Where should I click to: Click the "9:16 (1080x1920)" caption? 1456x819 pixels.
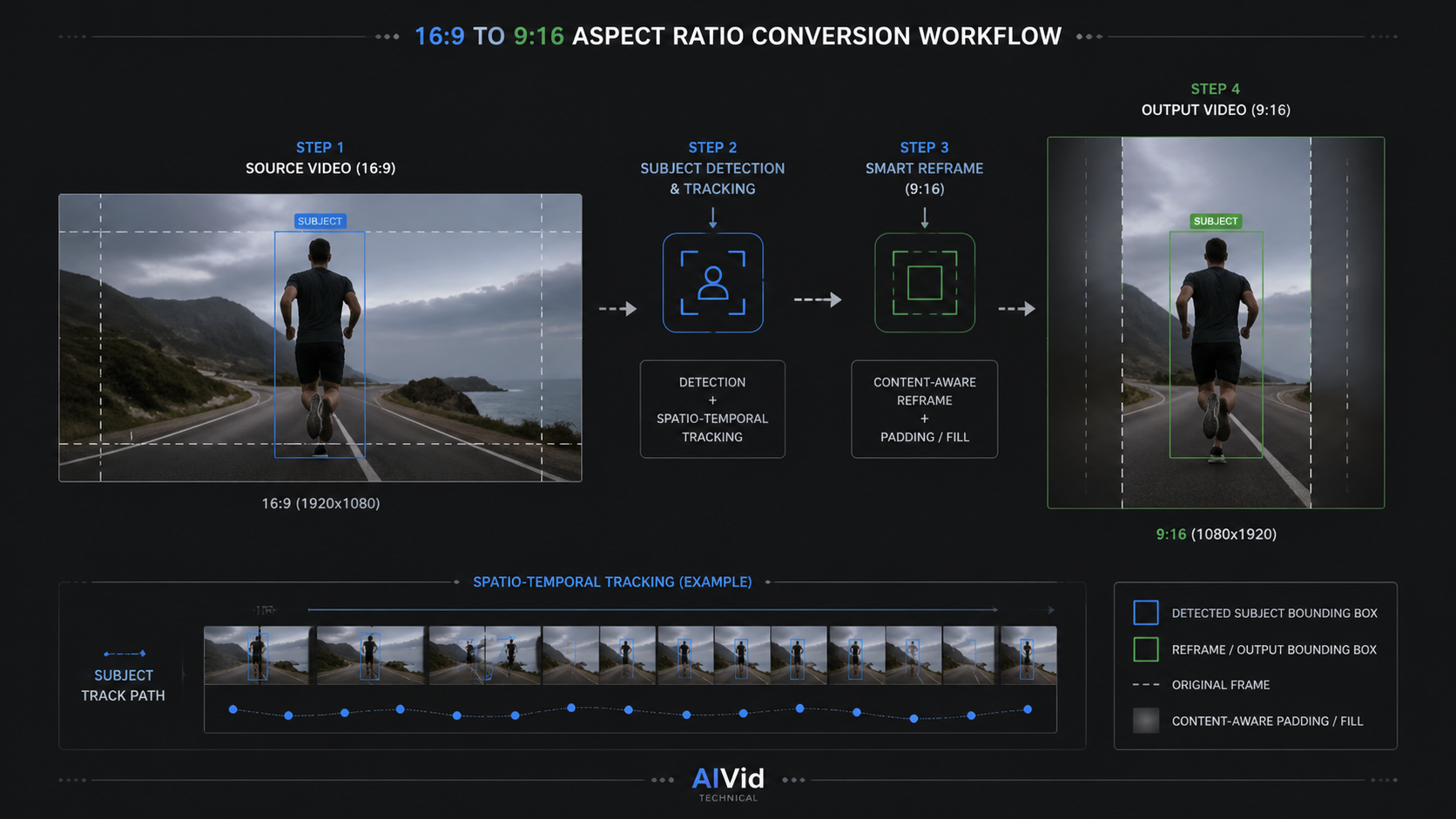[1216, 534]
